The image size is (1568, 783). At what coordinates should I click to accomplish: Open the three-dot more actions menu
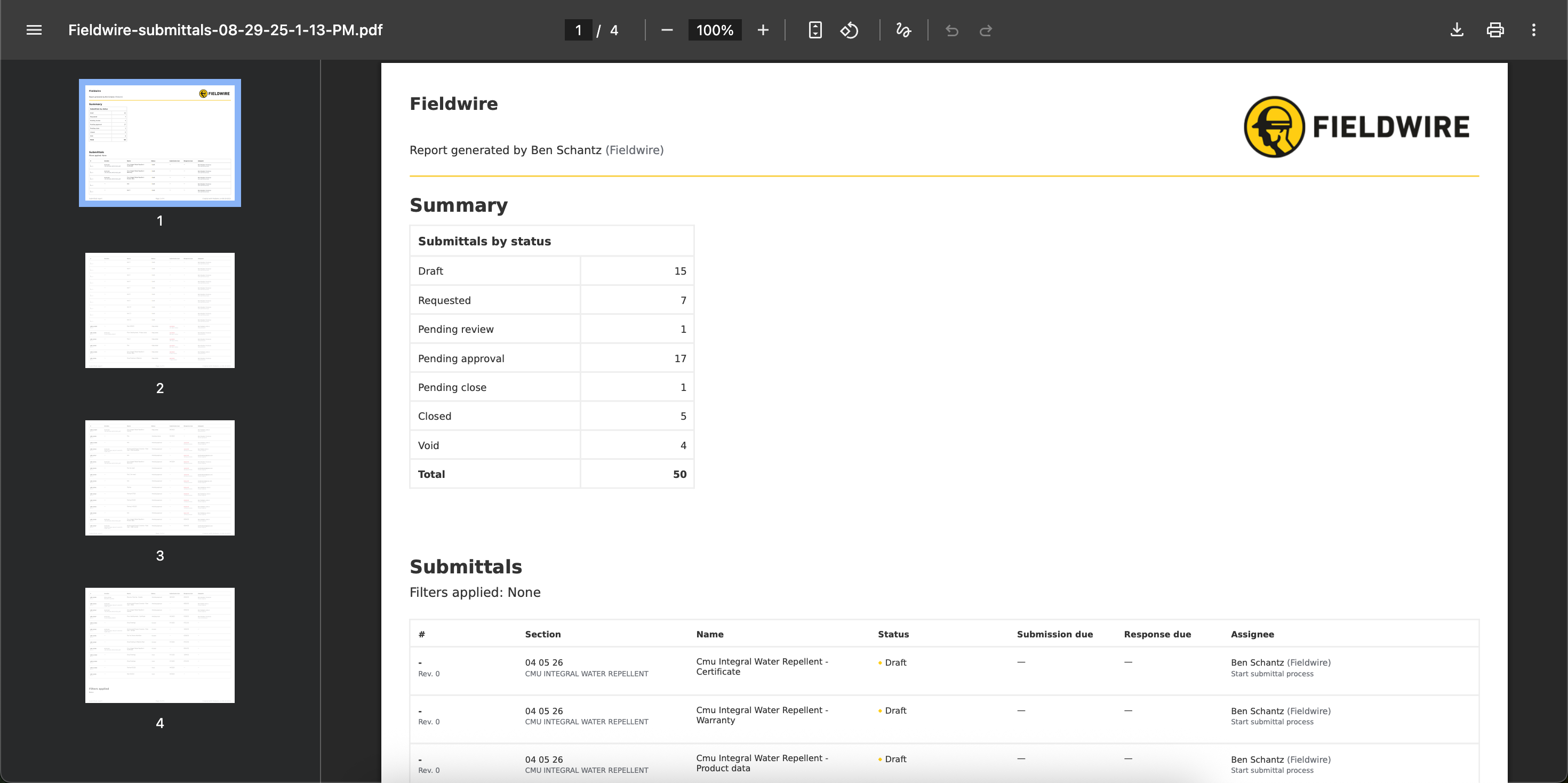coord(1533,30)
